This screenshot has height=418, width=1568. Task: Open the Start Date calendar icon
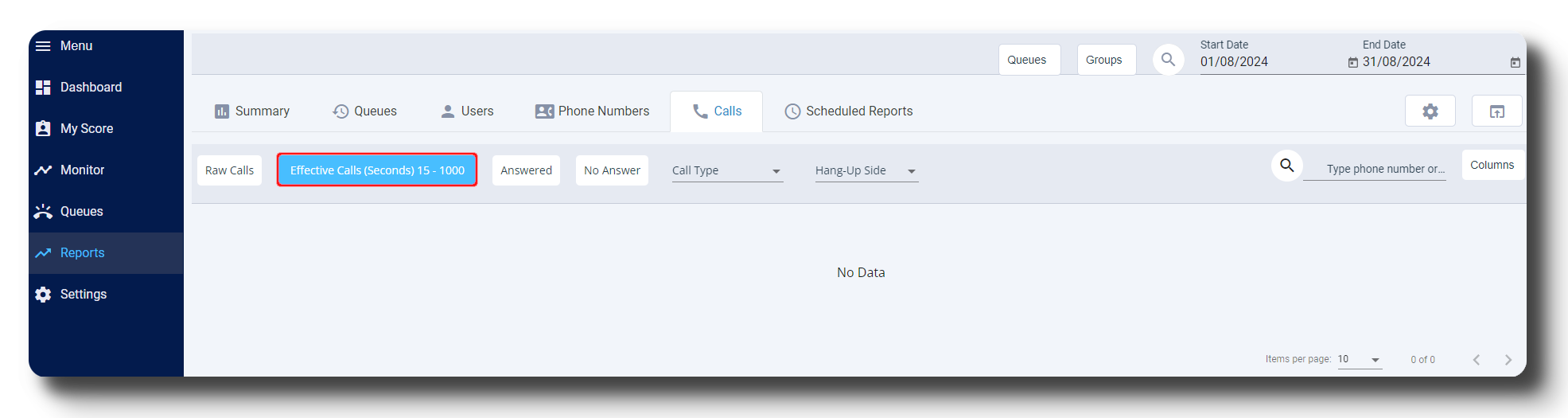[1353, 62]
